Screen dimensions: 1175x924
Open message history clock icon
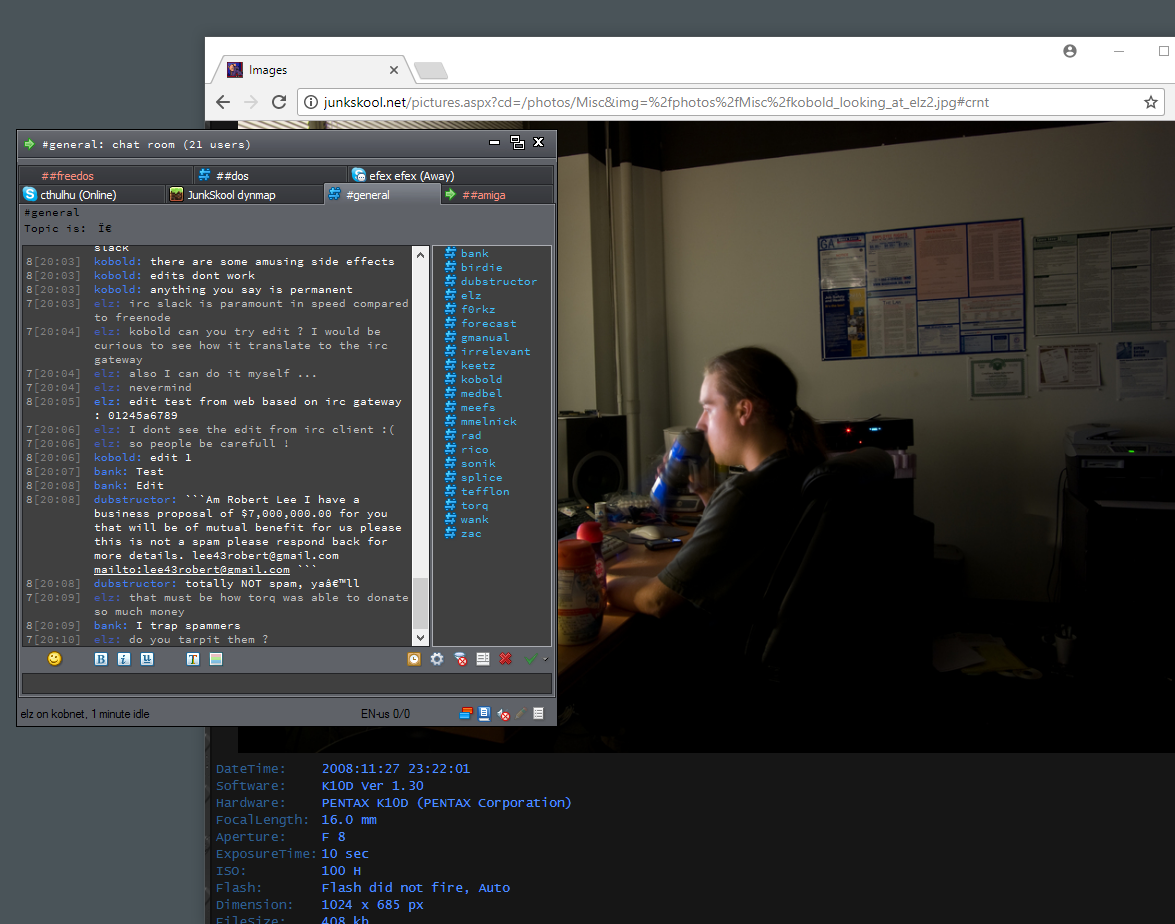[414, 659]
